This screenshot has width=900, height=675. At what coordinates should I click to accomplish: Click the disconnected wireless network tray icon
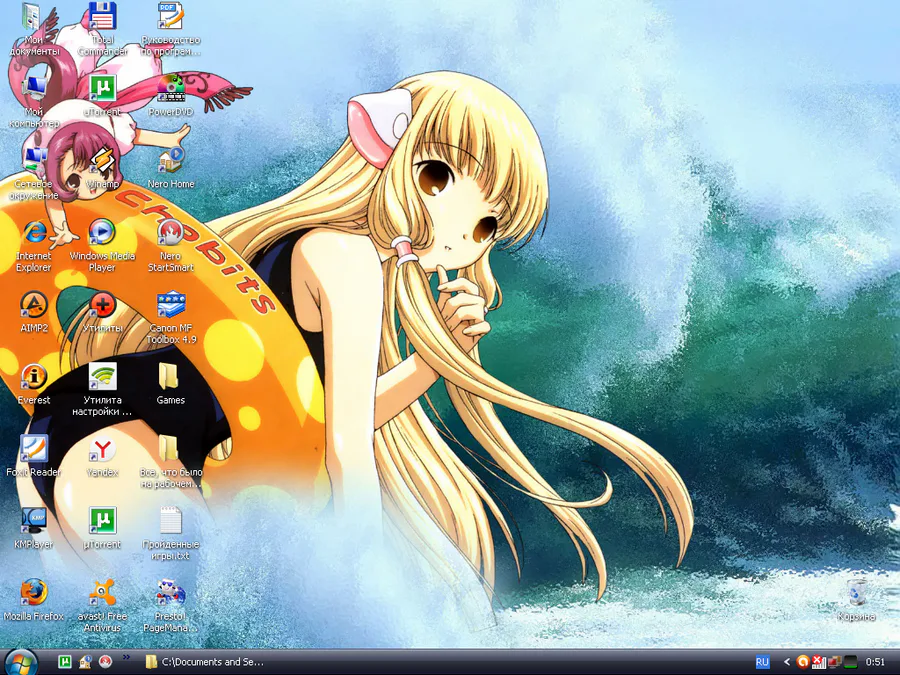(x=819, y=662)
